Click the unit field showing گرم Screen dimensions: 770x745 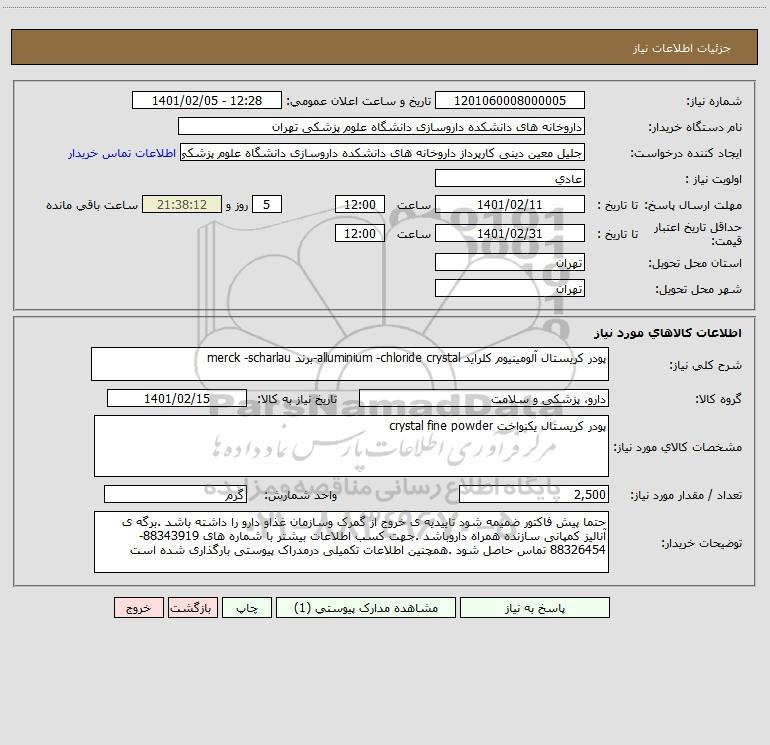pos(175,494)
